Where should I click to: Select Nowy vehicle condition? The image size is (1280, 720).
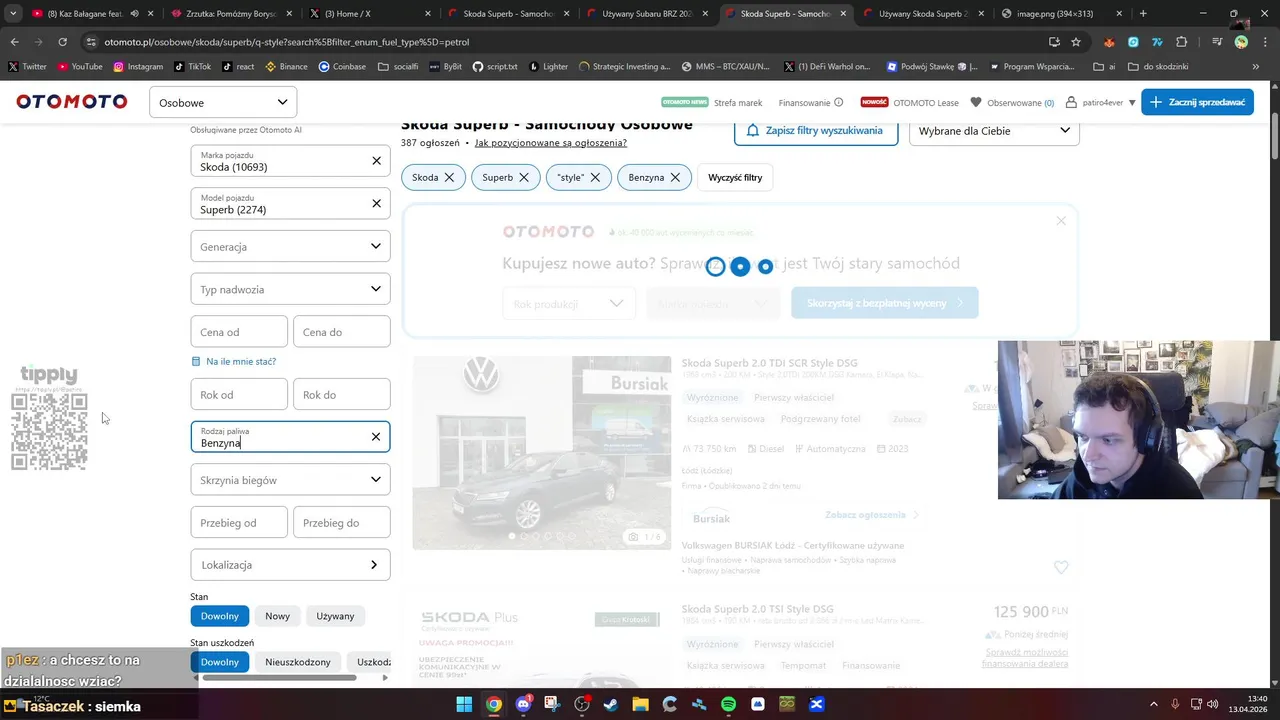(277, 616)
